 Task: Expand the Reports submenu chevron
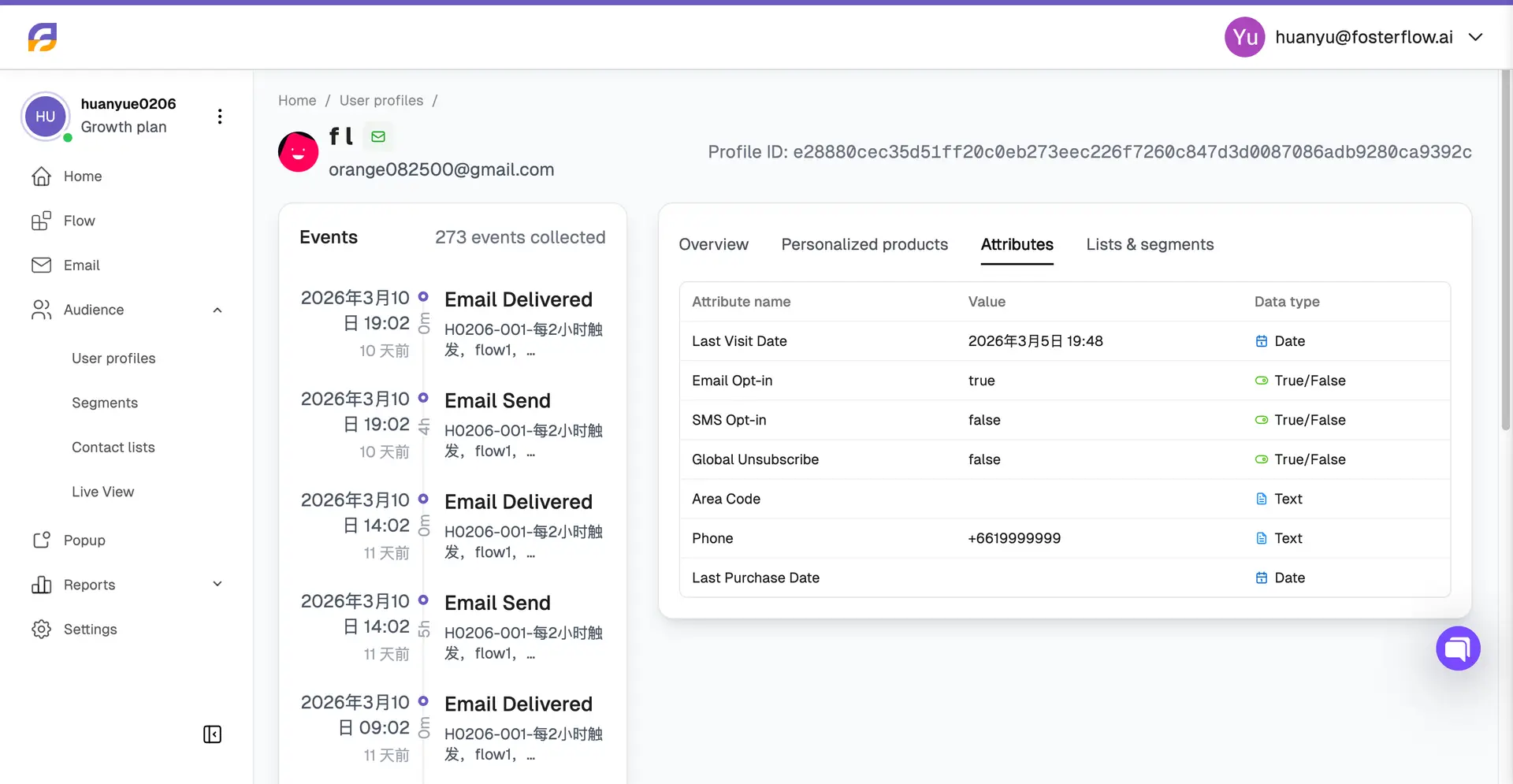click(217, 584)
